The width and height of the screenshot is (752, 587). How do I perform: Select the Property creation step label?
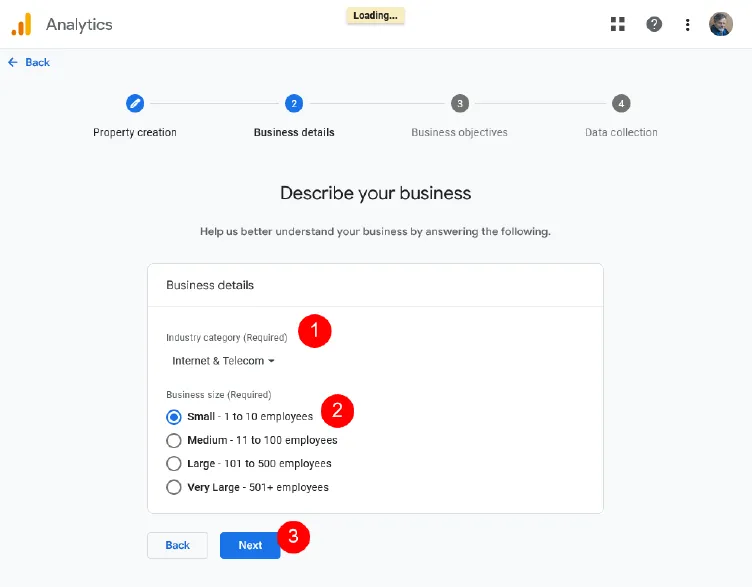pos(135,132)
